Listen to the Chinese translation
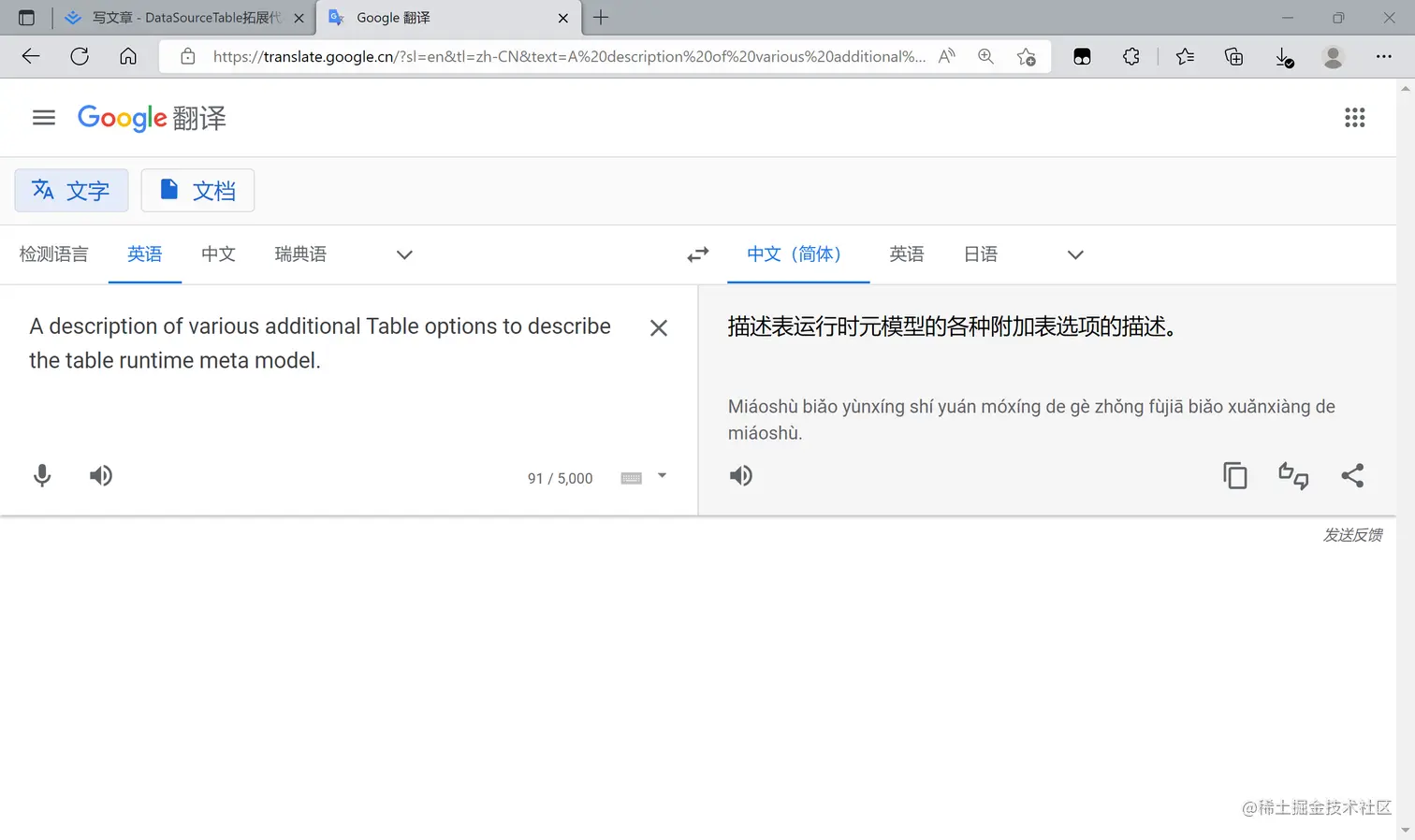The width and height of the screenshot is (1415, 840). [x=741, y=476]
